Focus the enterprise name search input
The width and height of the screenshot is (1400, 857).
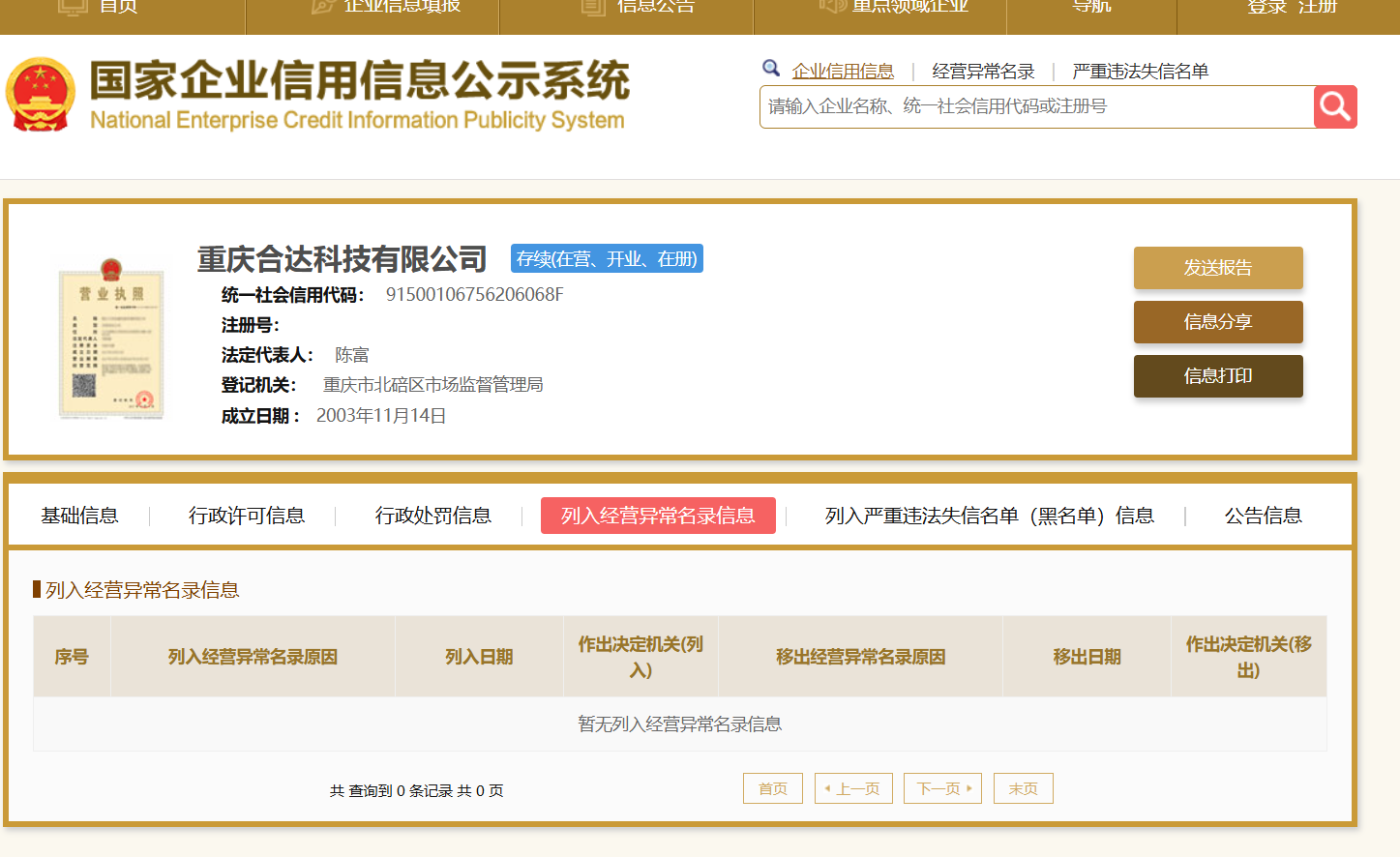(1036, 106)
